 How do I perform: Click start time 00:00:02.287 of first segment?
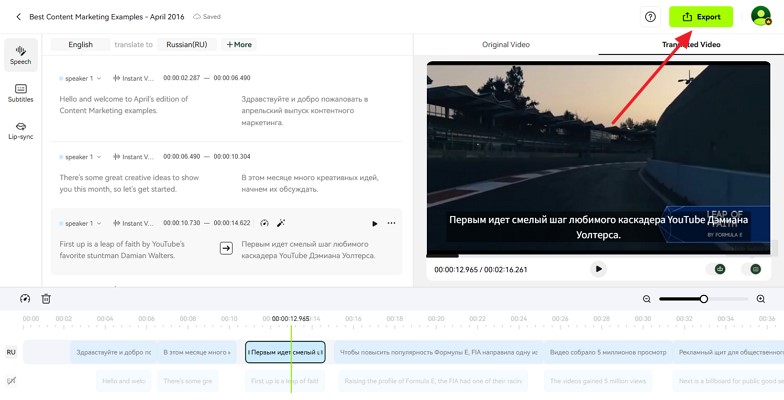point(182,78)
